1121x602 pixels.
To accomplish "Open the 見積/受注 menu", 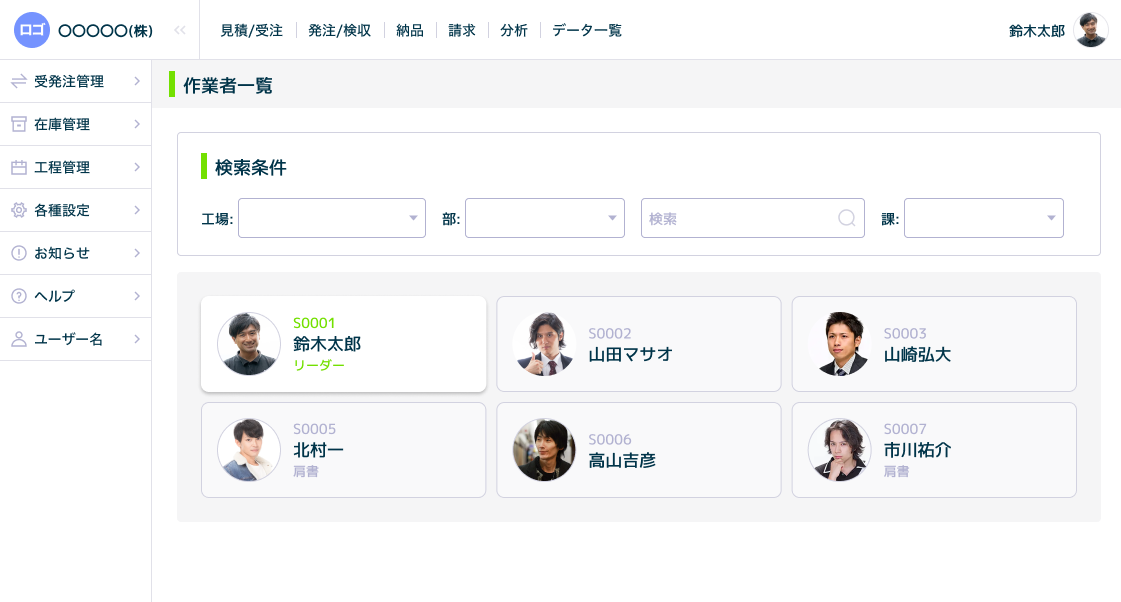I will (x=251, y=30).
